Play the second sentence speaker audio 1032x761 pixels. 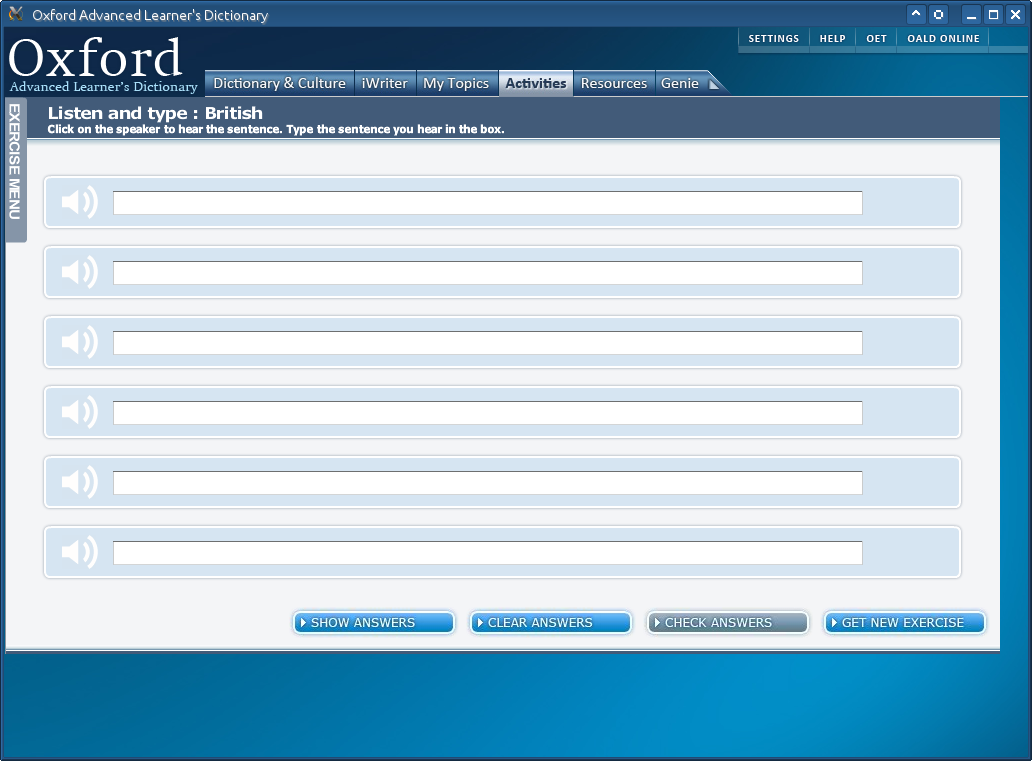pyautogui.click(x=80, y=272)
